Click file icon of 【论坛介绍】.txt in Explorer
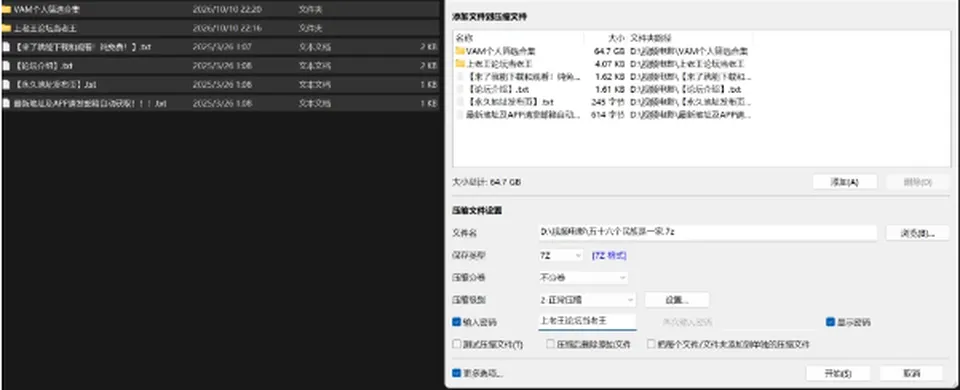The image size is (960, 390). (x=6, y=66)
